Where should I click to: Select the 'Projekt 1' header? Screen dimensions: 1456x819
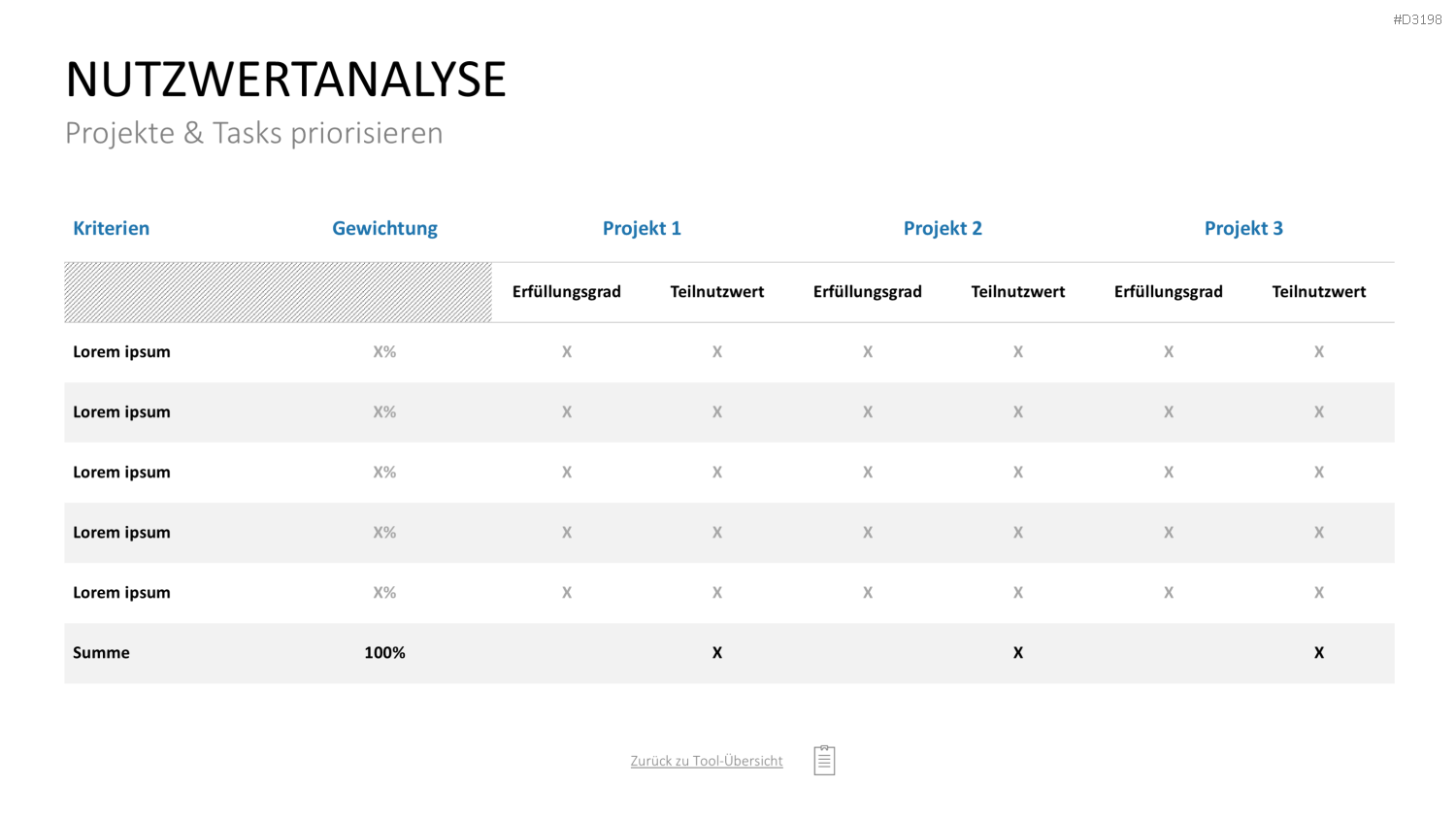click(x=642, y=228)
